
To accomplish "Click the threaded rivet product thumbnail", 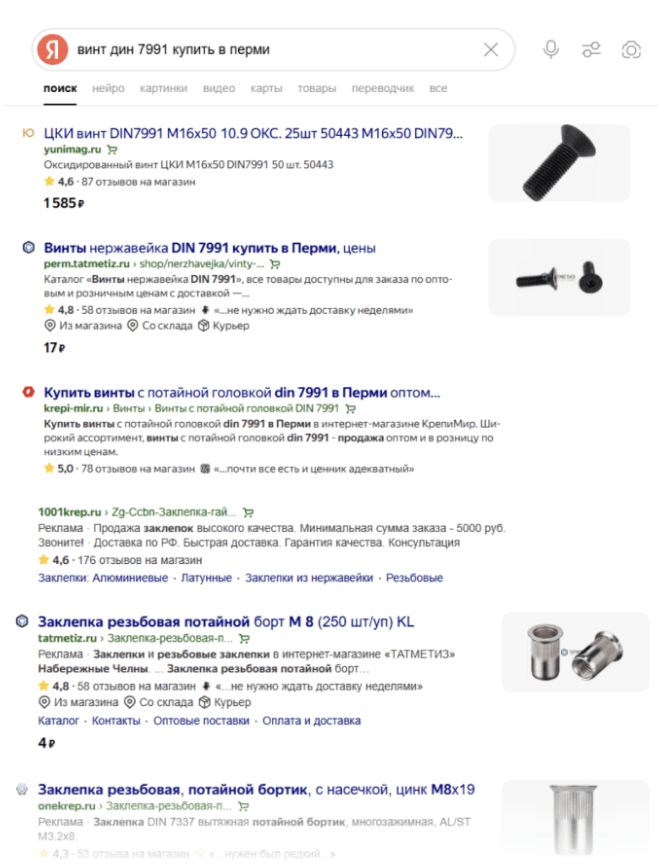I will pyautogui.click(x=575, y=652).
